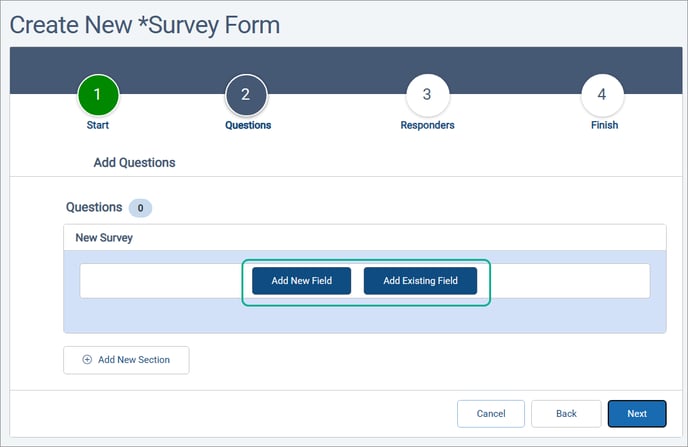Click the questions count badge showing 0
The height and width of the screenshot is (447, 688).
pyautogui.click(x=140, y=208)
